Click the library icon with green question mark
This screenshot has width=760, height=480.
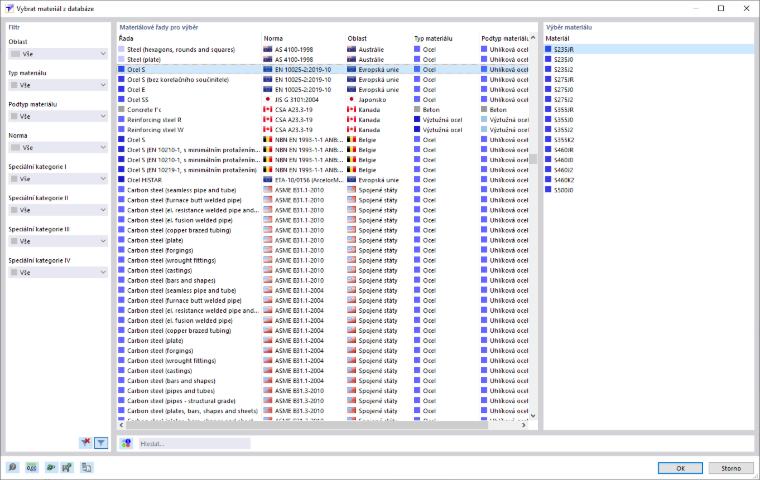67,467
